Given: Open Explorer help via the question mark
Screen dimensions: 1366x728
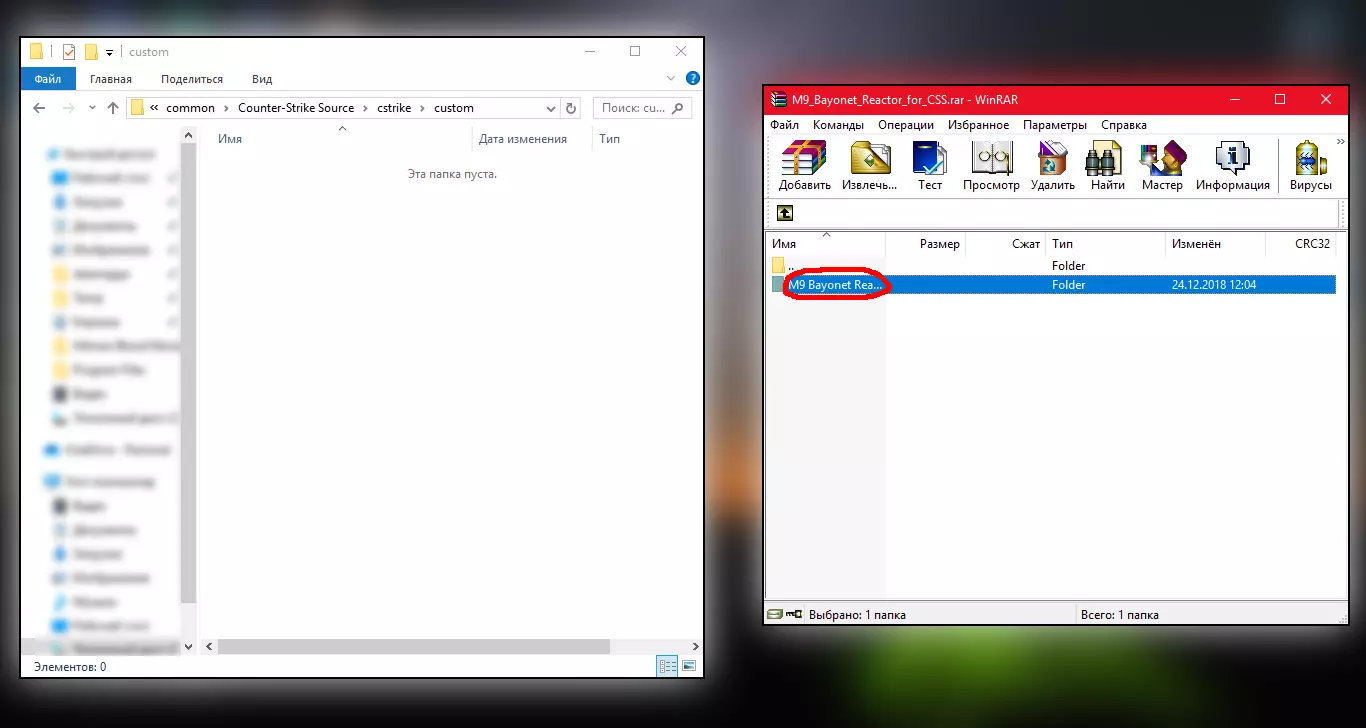Looking at the screenshot, I should pos(693,78).
